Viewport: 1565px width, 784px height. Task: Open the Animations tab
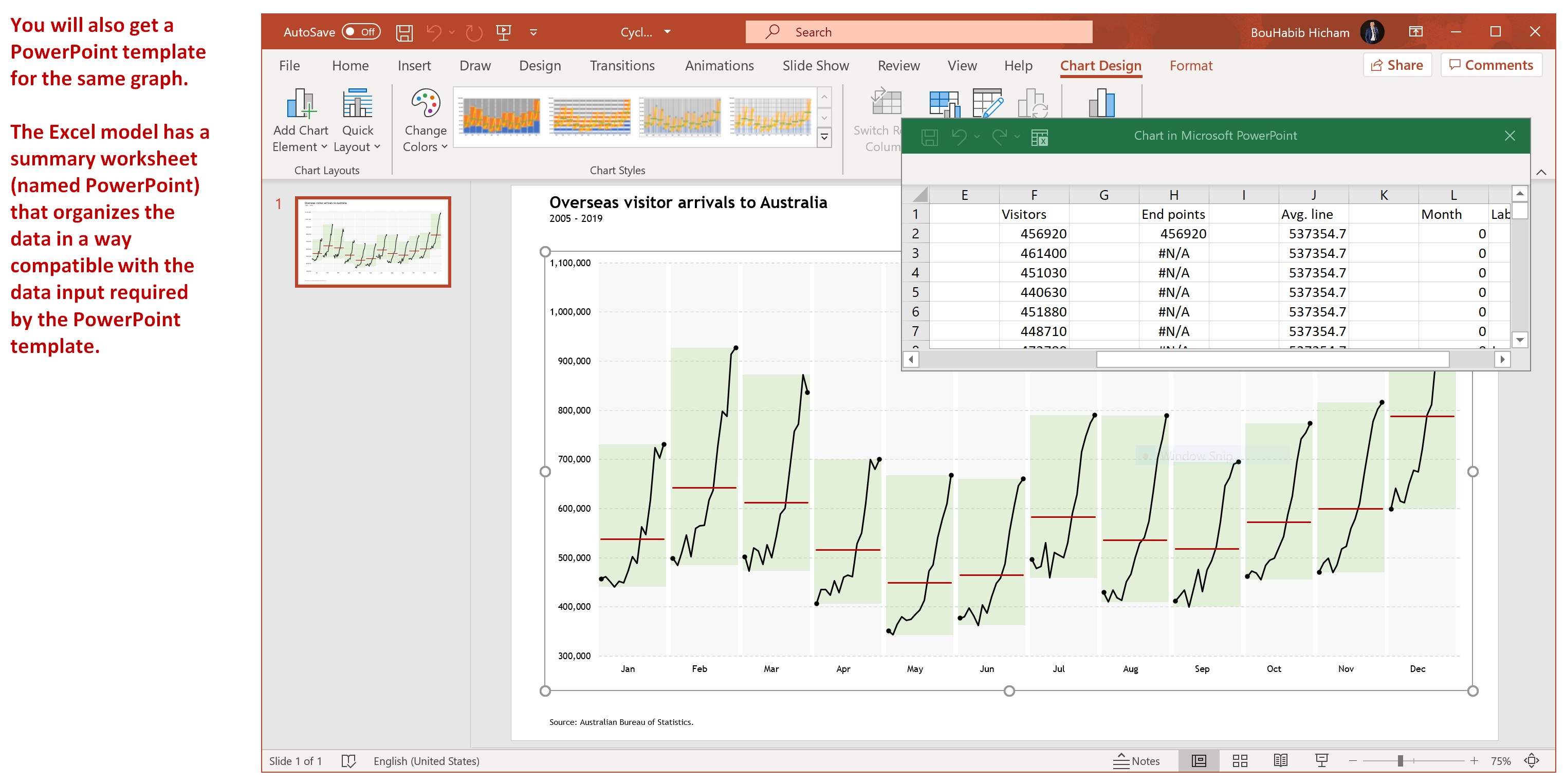720,66
